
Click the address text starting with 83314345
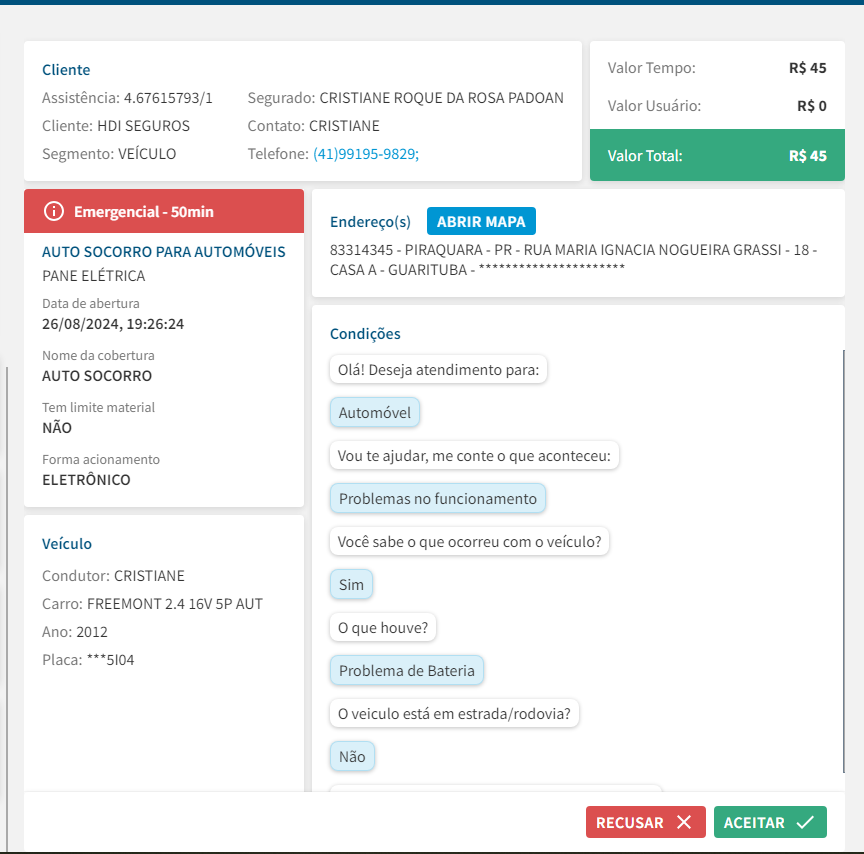tap(572, 259)
